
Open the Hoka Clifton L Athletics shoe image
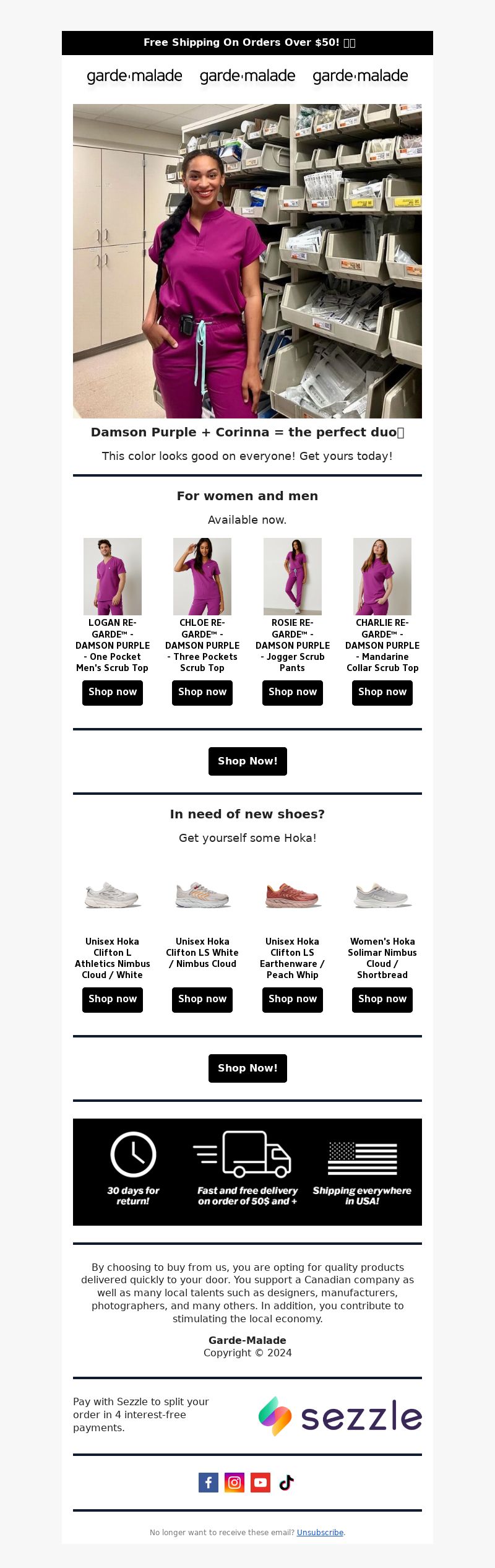click(x=113, y=895)
